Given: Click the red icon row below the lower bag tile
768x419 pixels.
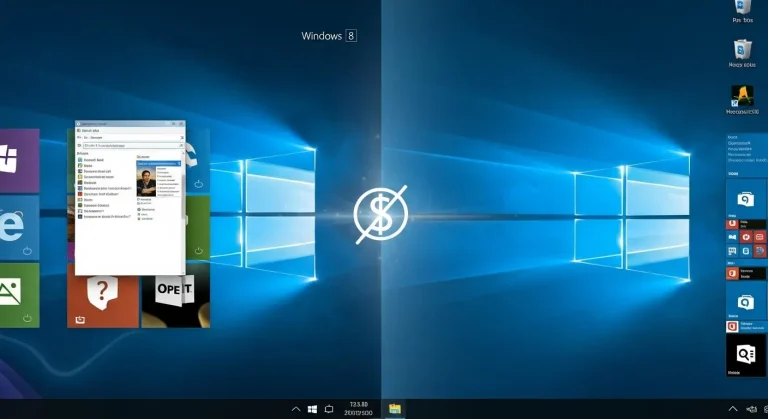Looking at the screenshot, I should pos(745,326).
